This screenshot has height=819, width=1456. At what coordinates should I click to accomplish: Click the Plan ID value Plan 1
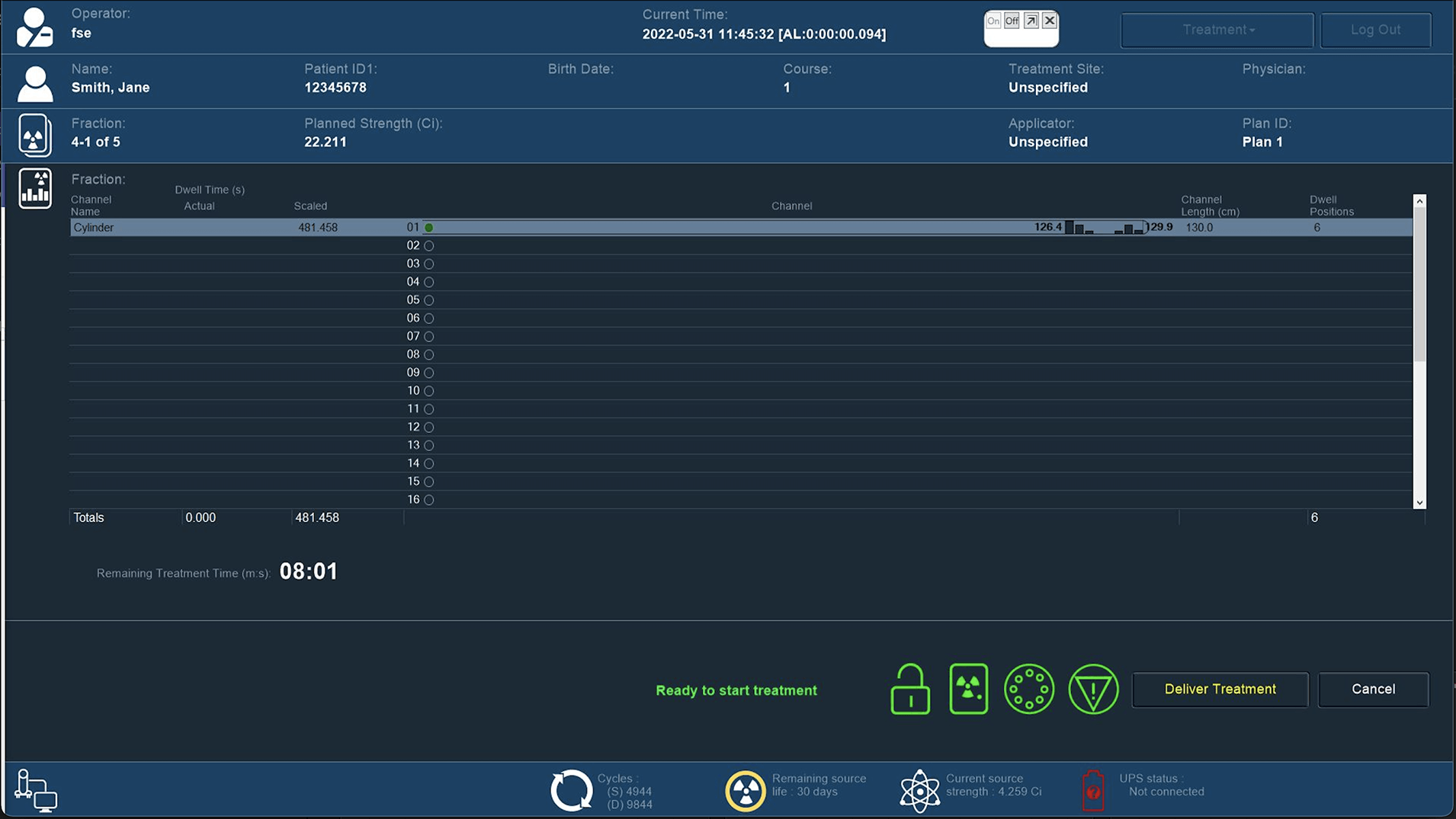[1262, 142]
